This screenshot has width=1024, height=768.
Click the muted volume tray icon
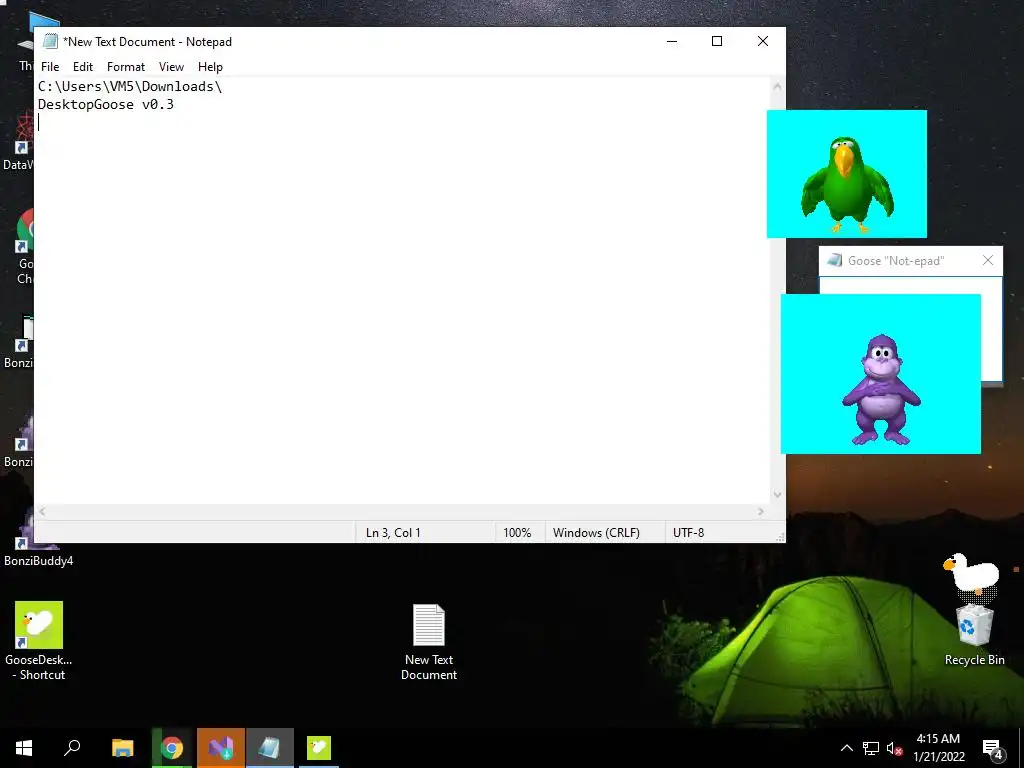(895, 748)
